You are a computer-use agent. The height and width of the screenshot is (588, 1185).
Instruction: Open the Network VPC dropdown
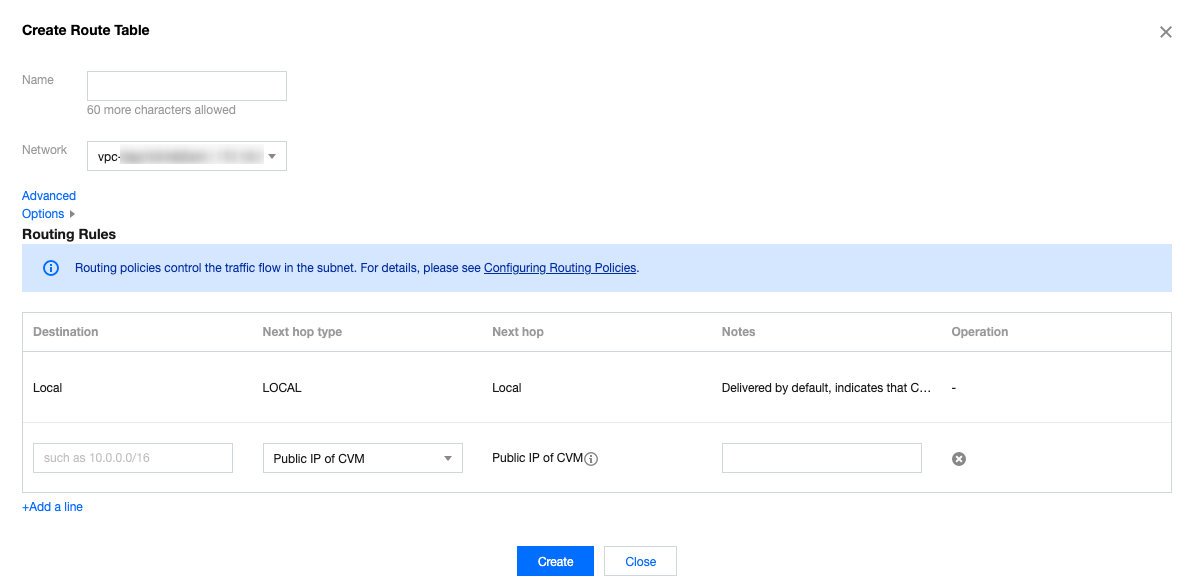187,156
